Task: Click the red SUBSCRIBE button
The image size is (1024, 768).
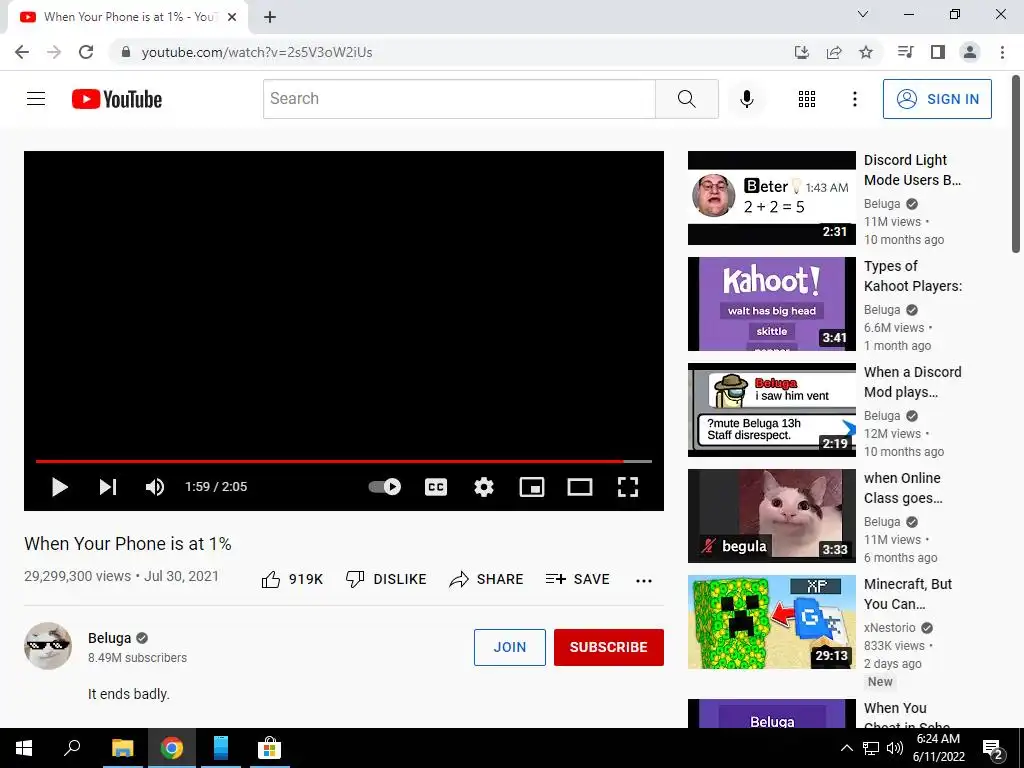Action: [609, 647]
